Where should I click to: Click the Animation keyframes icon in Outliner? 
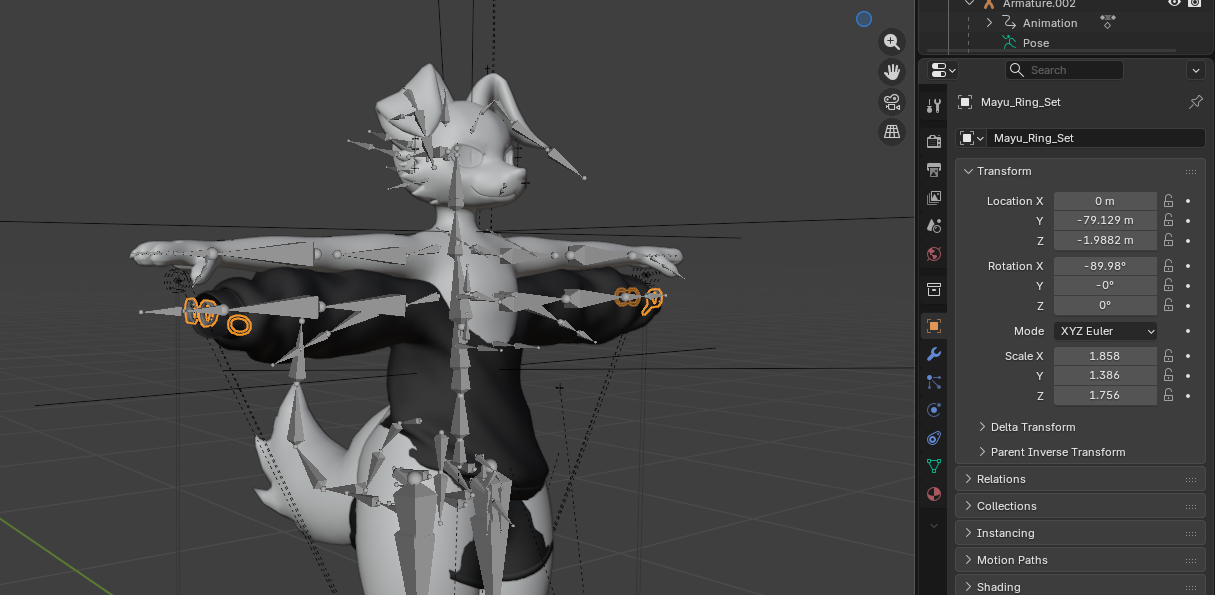(x=1107, y=21)
